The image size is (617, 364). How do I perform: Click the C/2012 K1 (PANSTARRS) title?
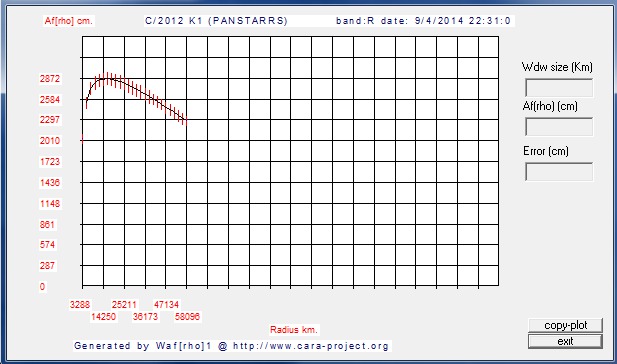pos(216,21)
